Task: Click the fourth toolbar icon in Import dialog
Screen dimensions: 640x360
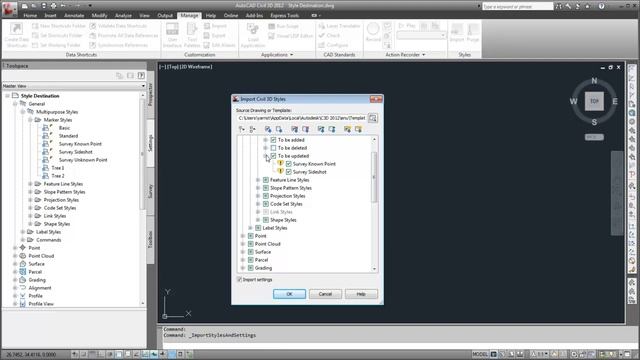Action: point(279,129)
